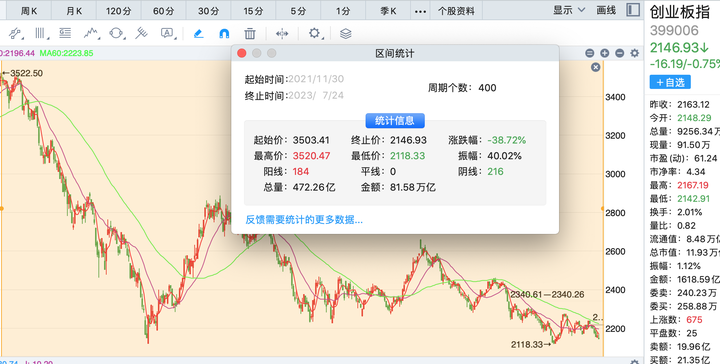Open the layers stack icon
This screenshot has width=720, height=364.
pos(345,33)
